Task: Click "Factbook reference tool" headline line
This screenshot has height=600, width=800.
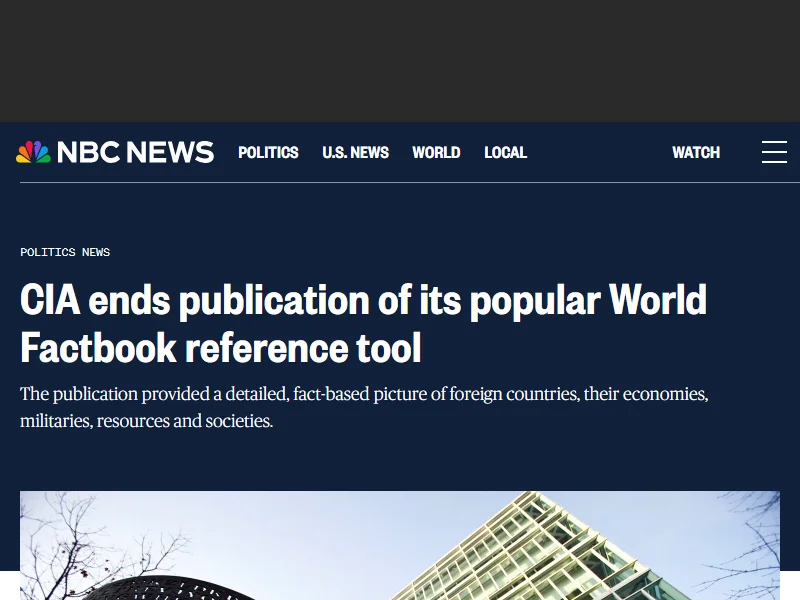Action: (221, 348)
